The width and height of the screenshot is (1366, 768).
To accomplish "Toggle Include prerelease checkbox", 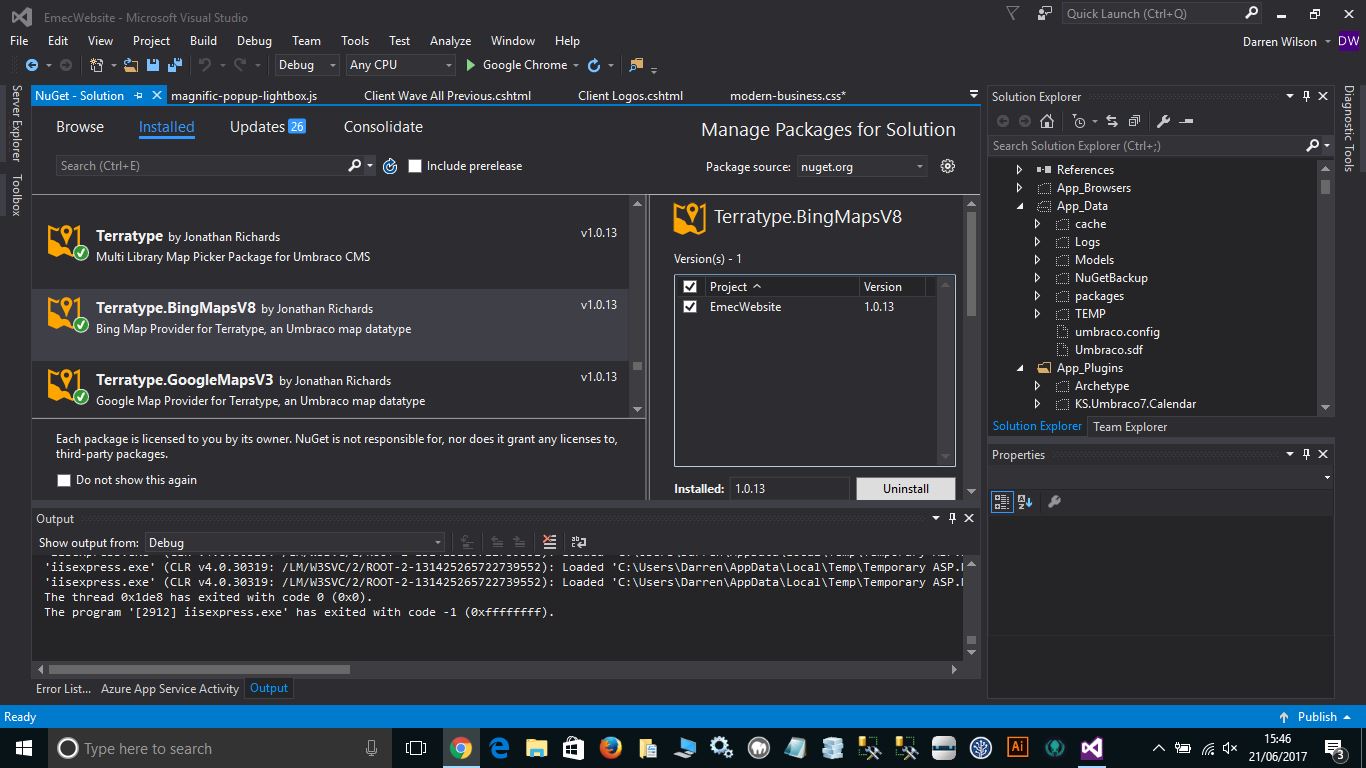I will tap(415, 166).
